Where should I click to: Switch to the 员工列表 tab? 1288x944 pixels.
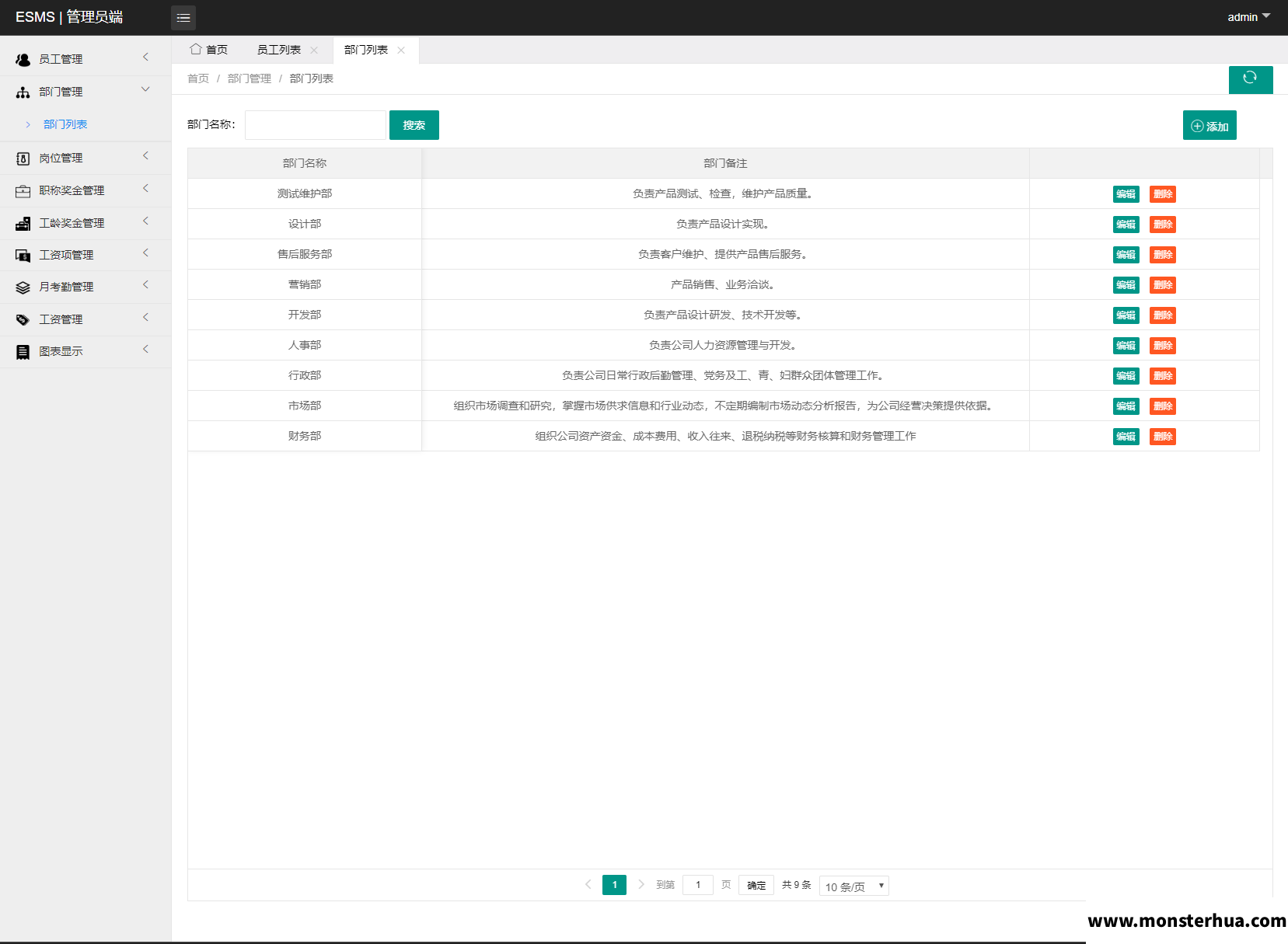[279, 50]
